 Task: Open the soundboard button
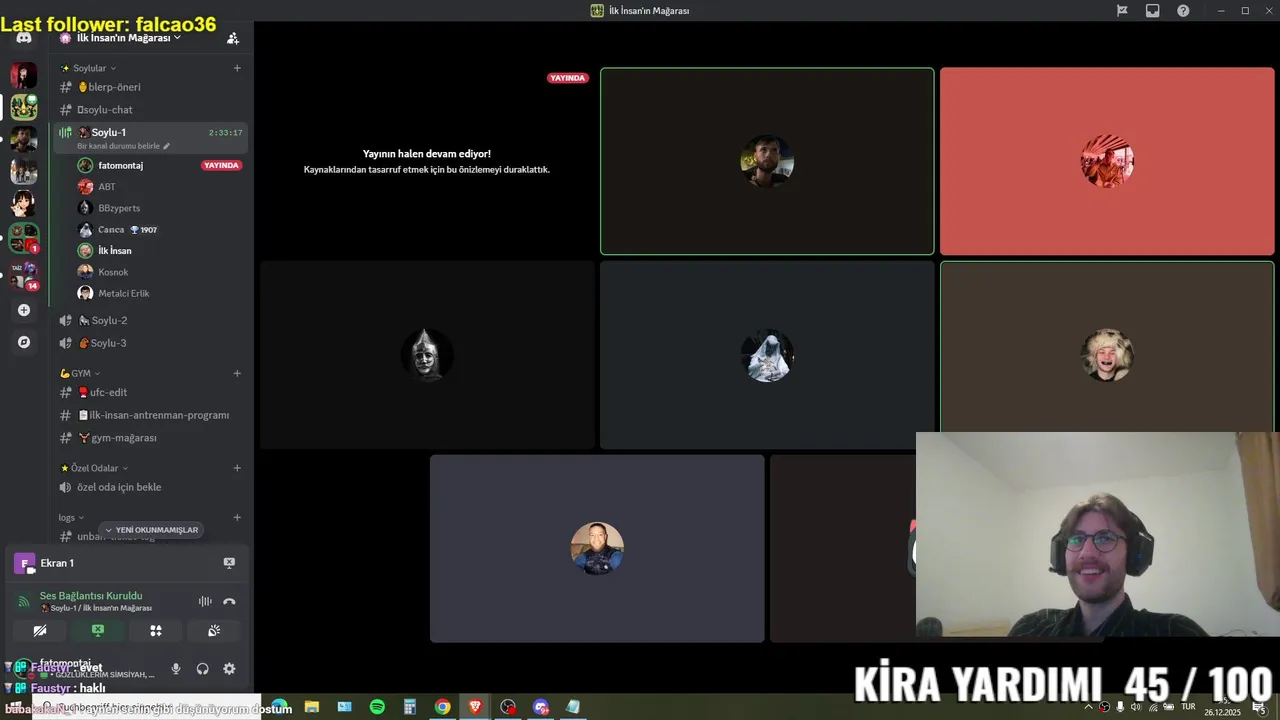[214, 631]
